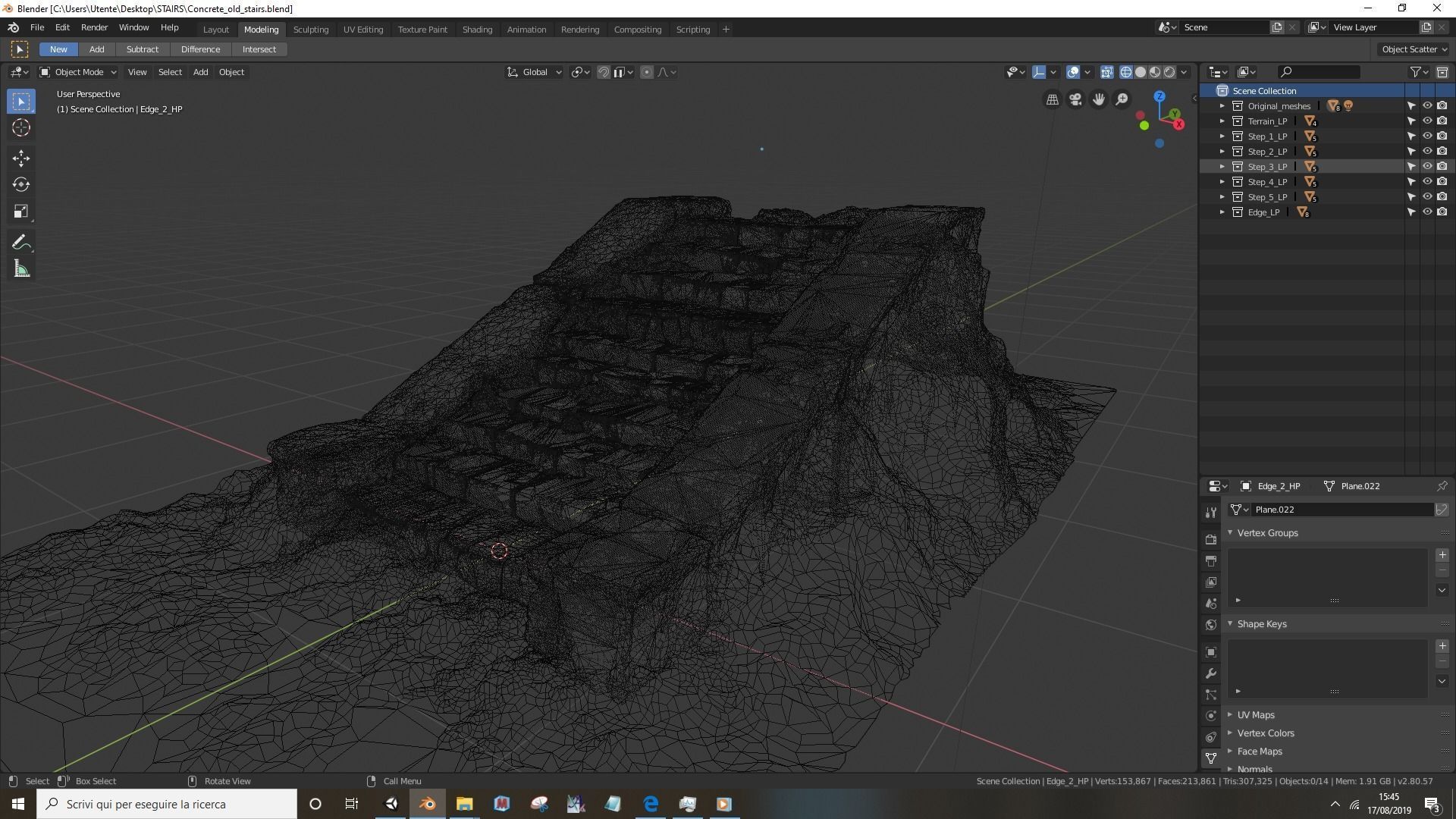Toggle snapping magnet
The image size is (1456, 819).
(604, 72)
